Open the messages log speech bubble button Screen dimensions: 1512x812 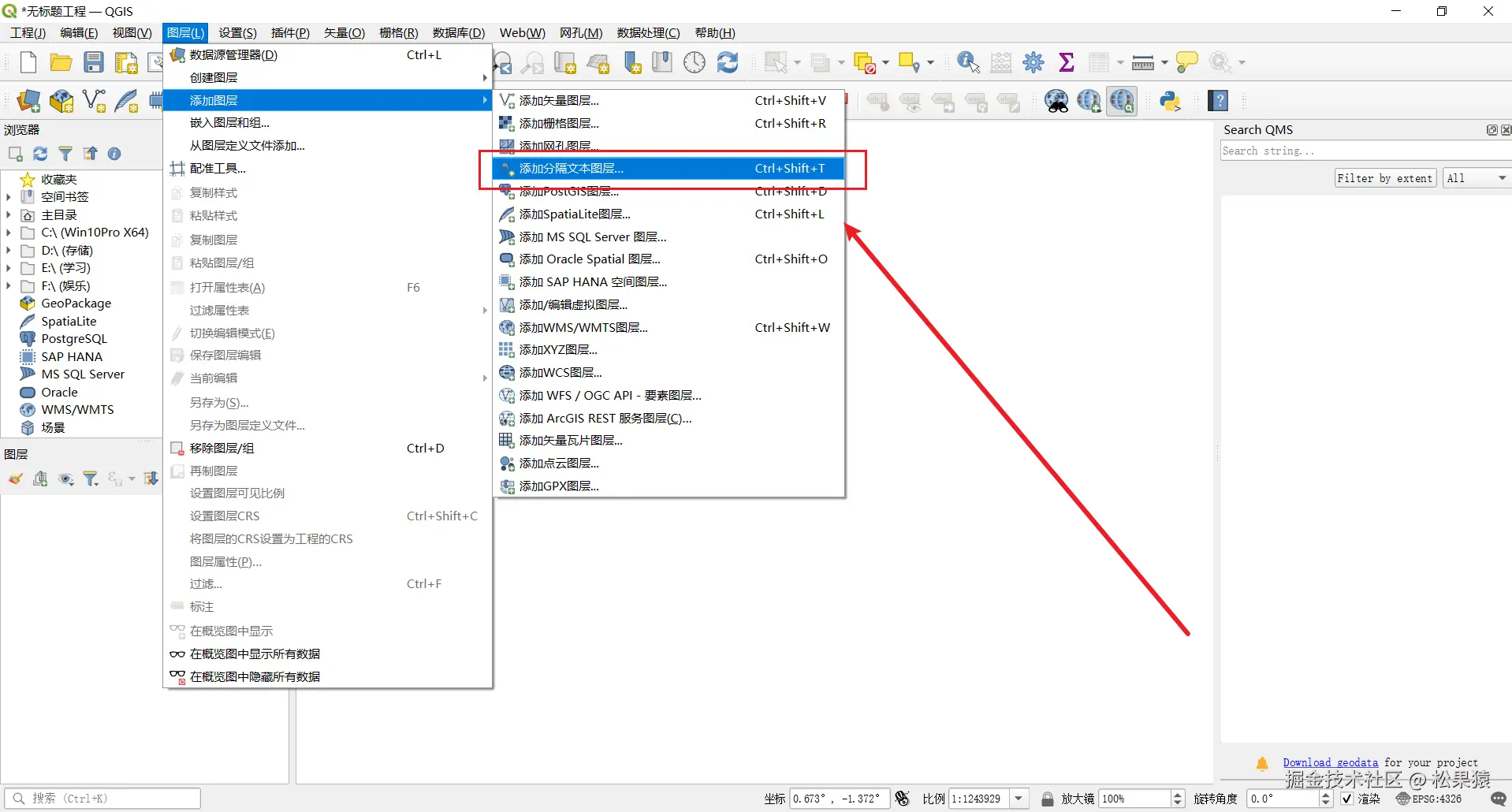[1499, 799]
